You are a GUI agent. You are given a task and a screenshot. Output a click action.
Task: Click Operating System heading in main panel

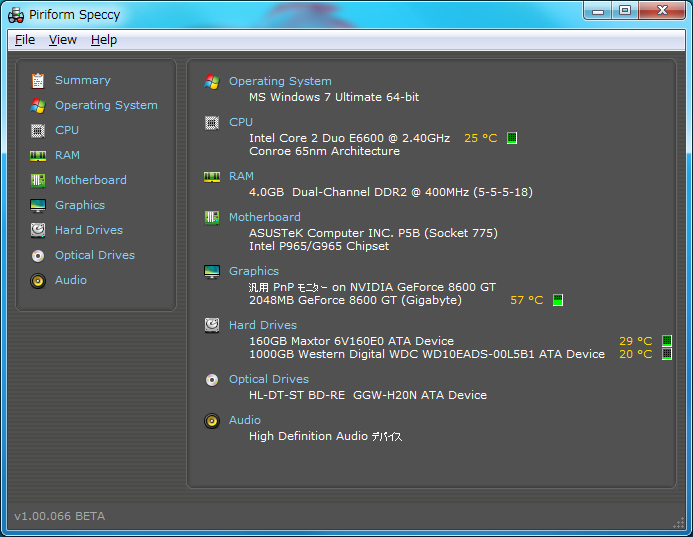(280, 82)
